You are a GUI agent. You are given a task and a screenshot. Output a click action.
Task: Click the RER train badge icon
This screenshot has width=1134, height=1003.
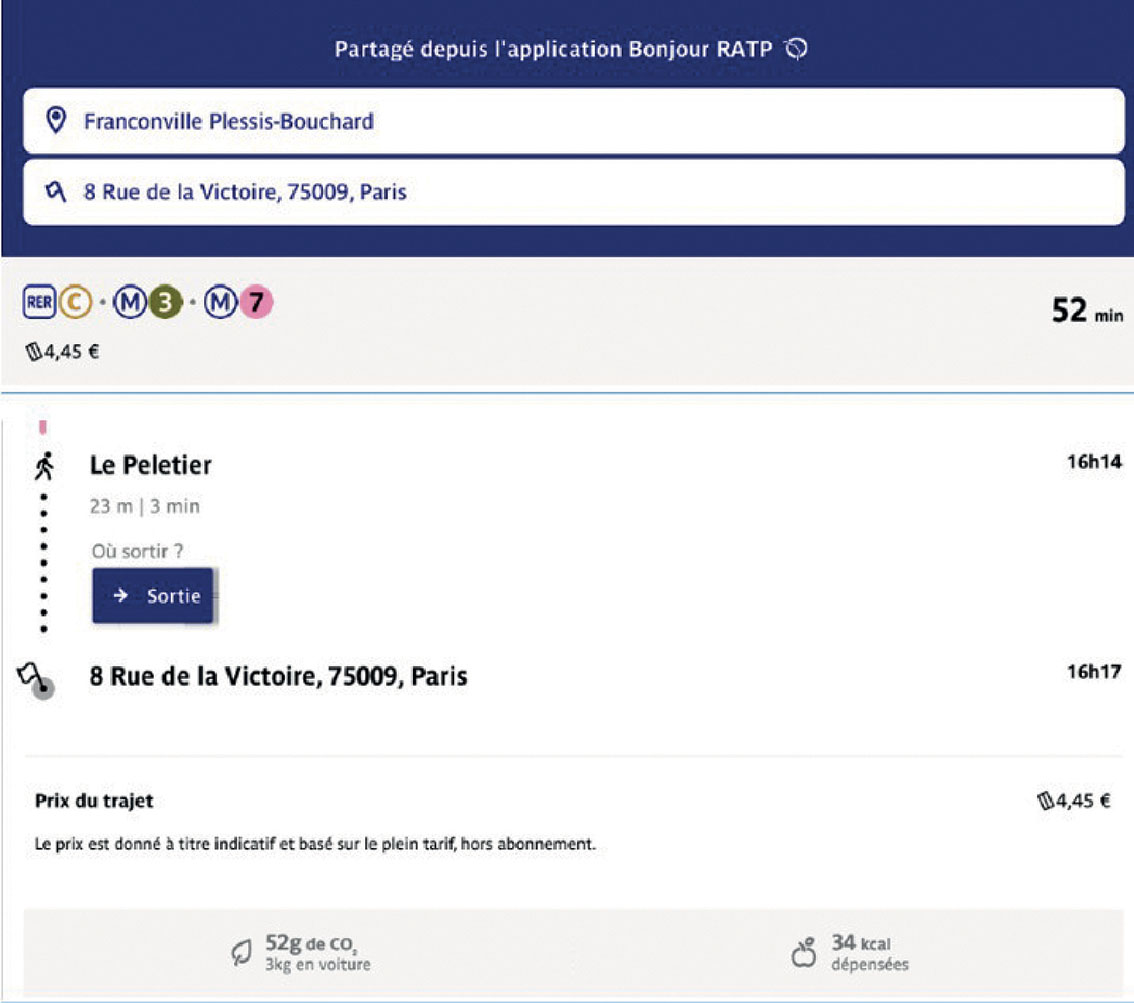(37, 302)
